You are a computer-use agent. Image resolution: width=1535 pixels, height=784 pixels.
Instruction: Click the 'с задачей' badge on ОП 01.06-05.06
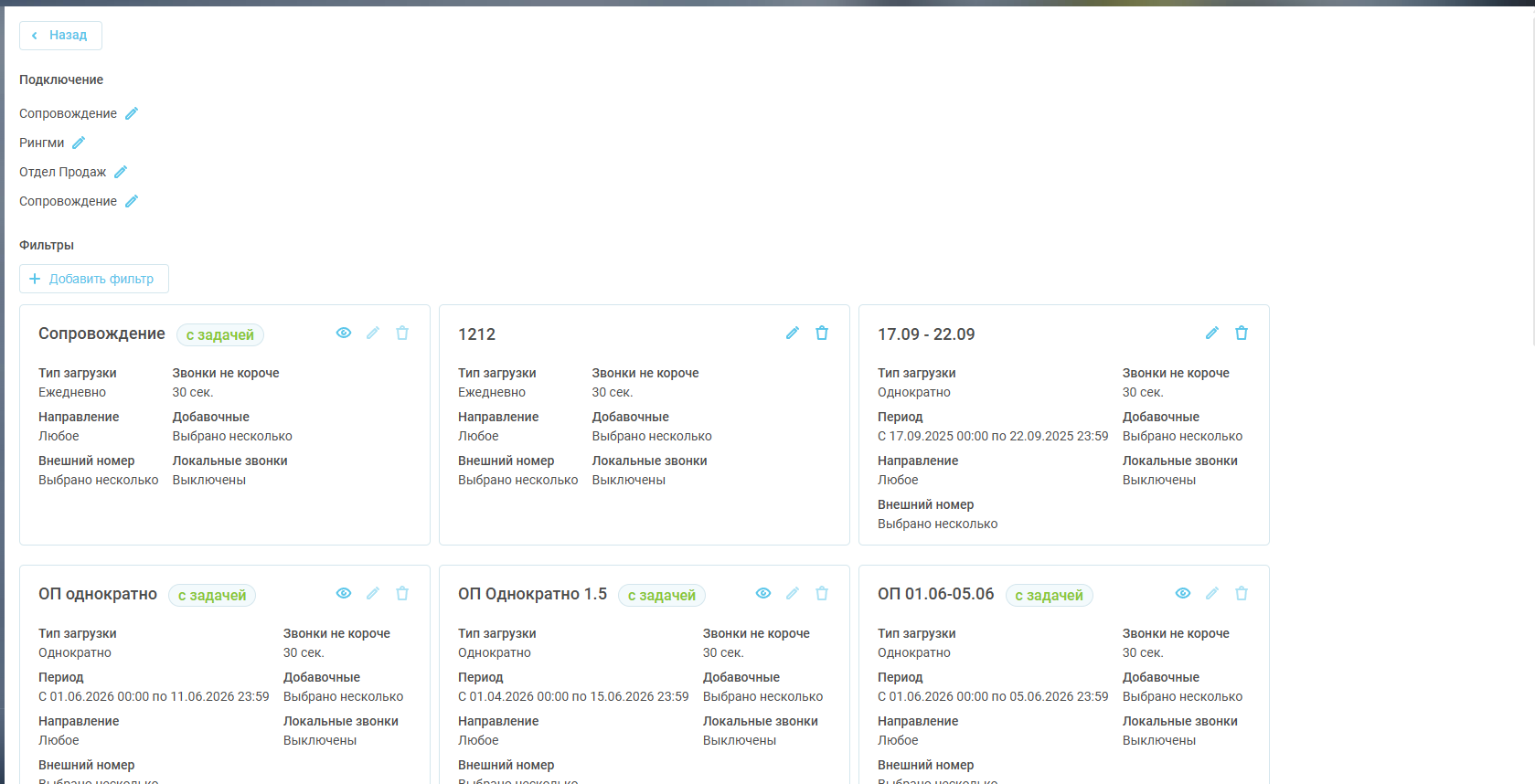[x=1050, y=596]
